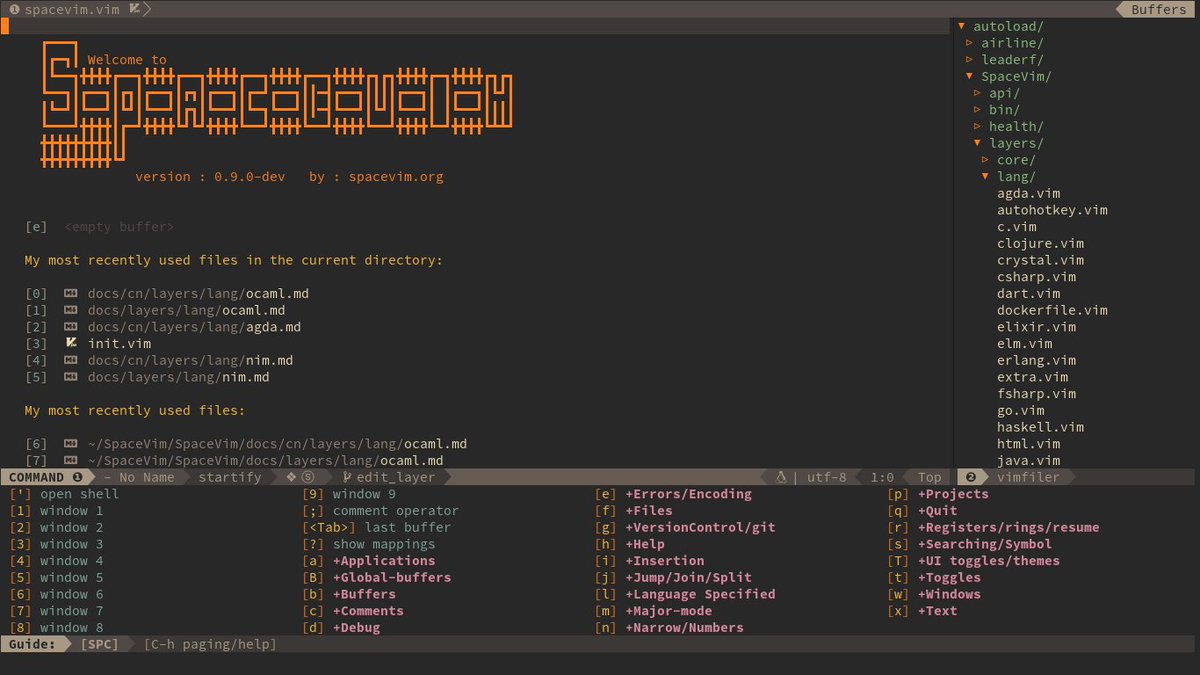Click the COMMAND mode indicator
The width and height of the screenshot is (1200, 675).
(36, 478)
